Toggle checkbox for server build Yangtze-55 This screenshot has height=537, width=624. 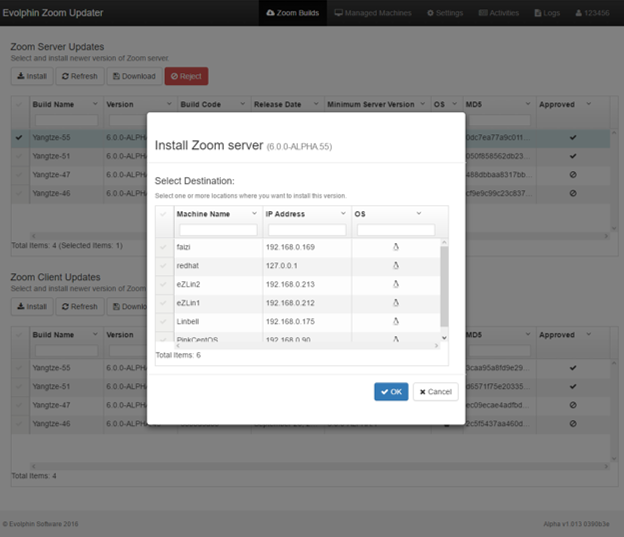19,138
